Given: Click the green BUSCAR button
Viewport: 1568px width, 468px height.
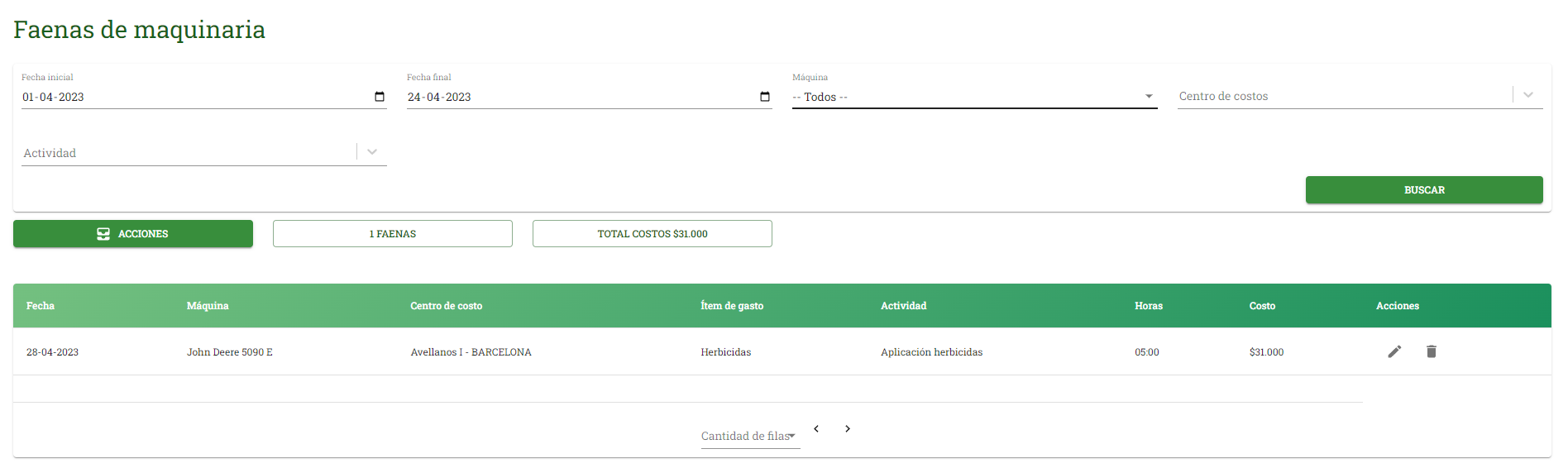Looking at the screenshot, I should 1424,190.
